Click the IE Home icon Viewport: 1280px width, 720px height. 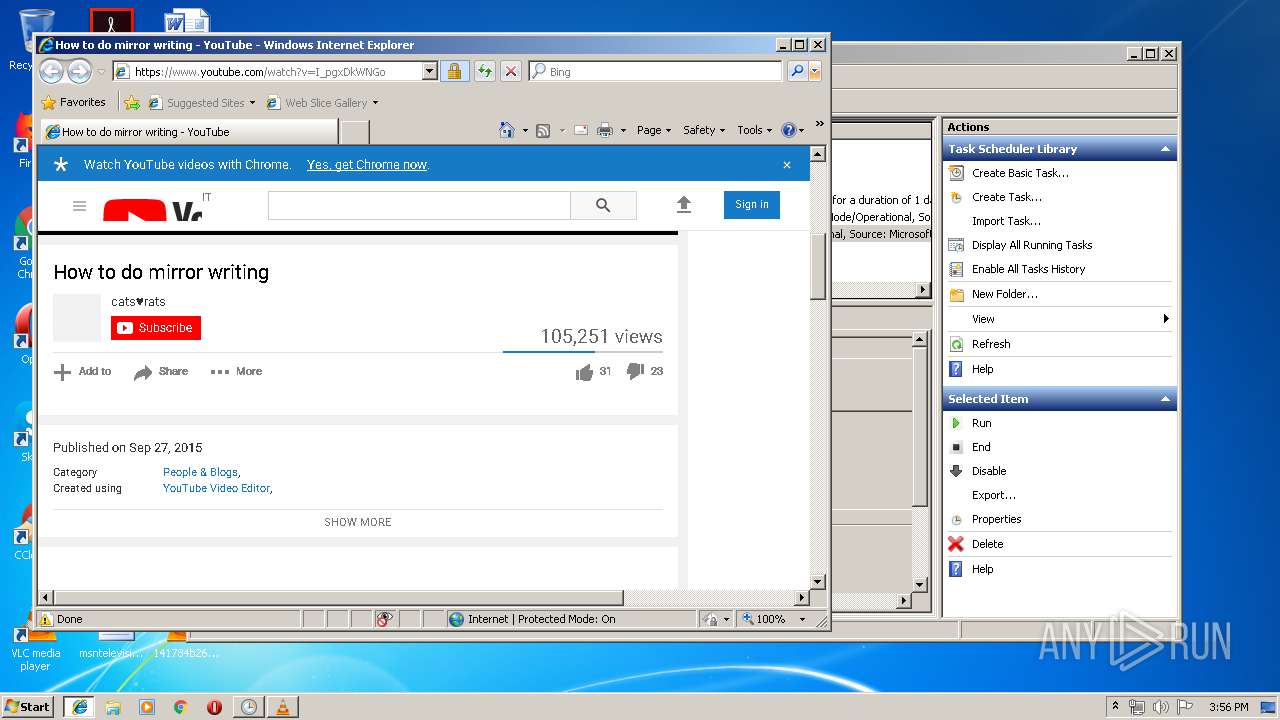[x=507, y=130]
